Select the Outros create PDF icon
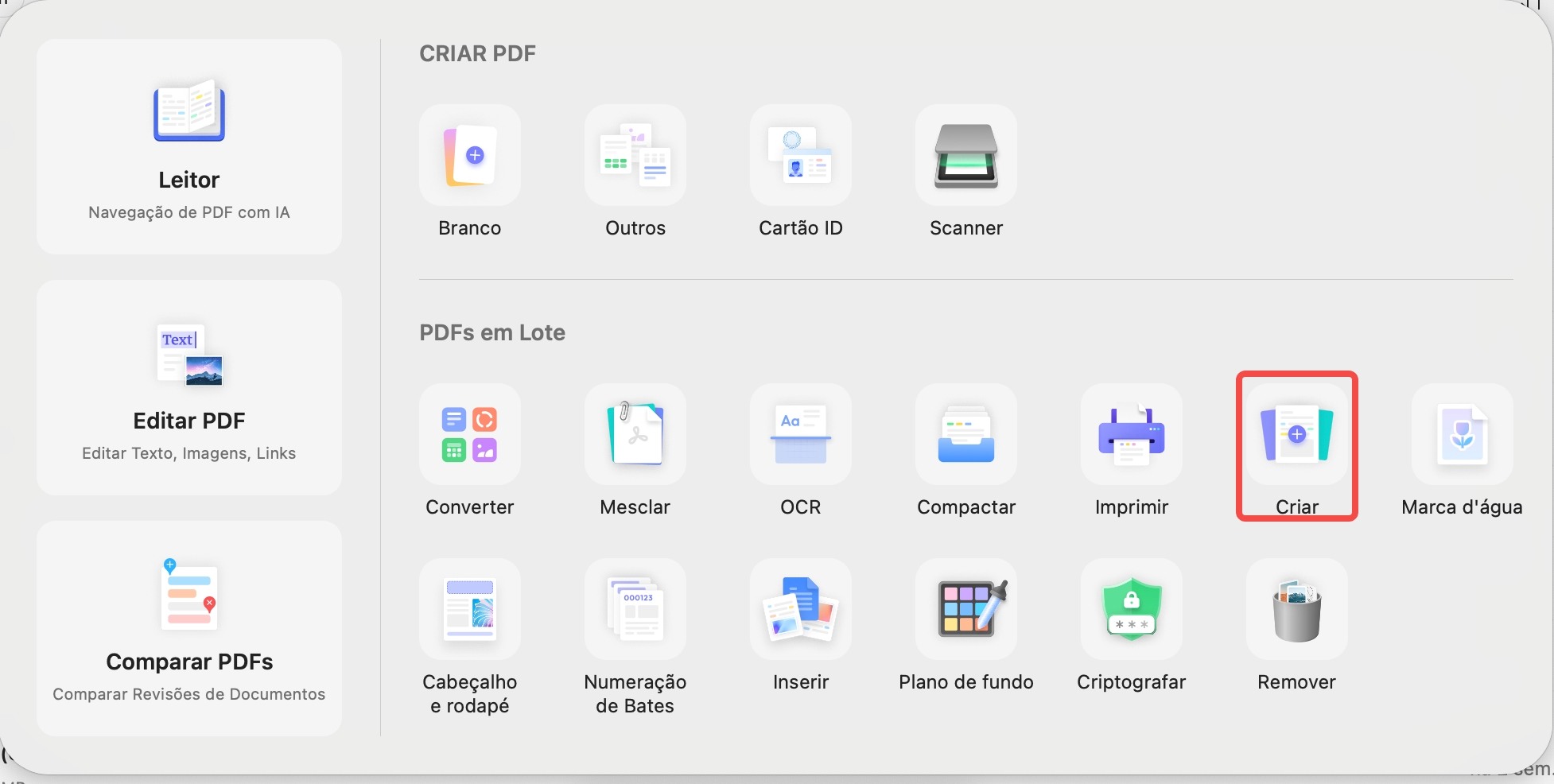The image size is (1554, 784). click(x=635, y=155)
